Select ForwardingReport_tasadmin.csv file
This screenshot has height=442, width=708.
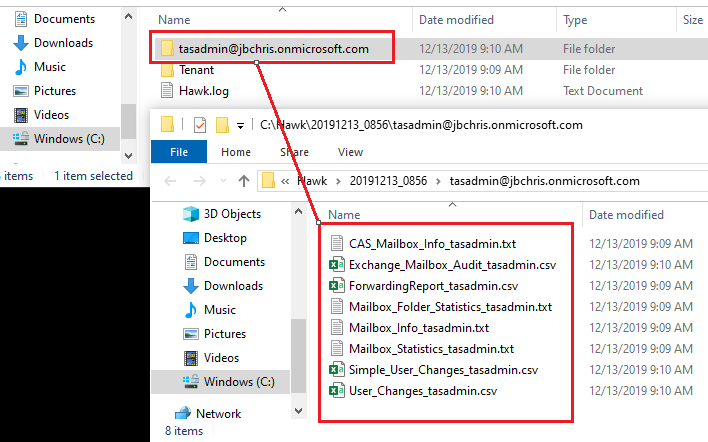(433, 286)
